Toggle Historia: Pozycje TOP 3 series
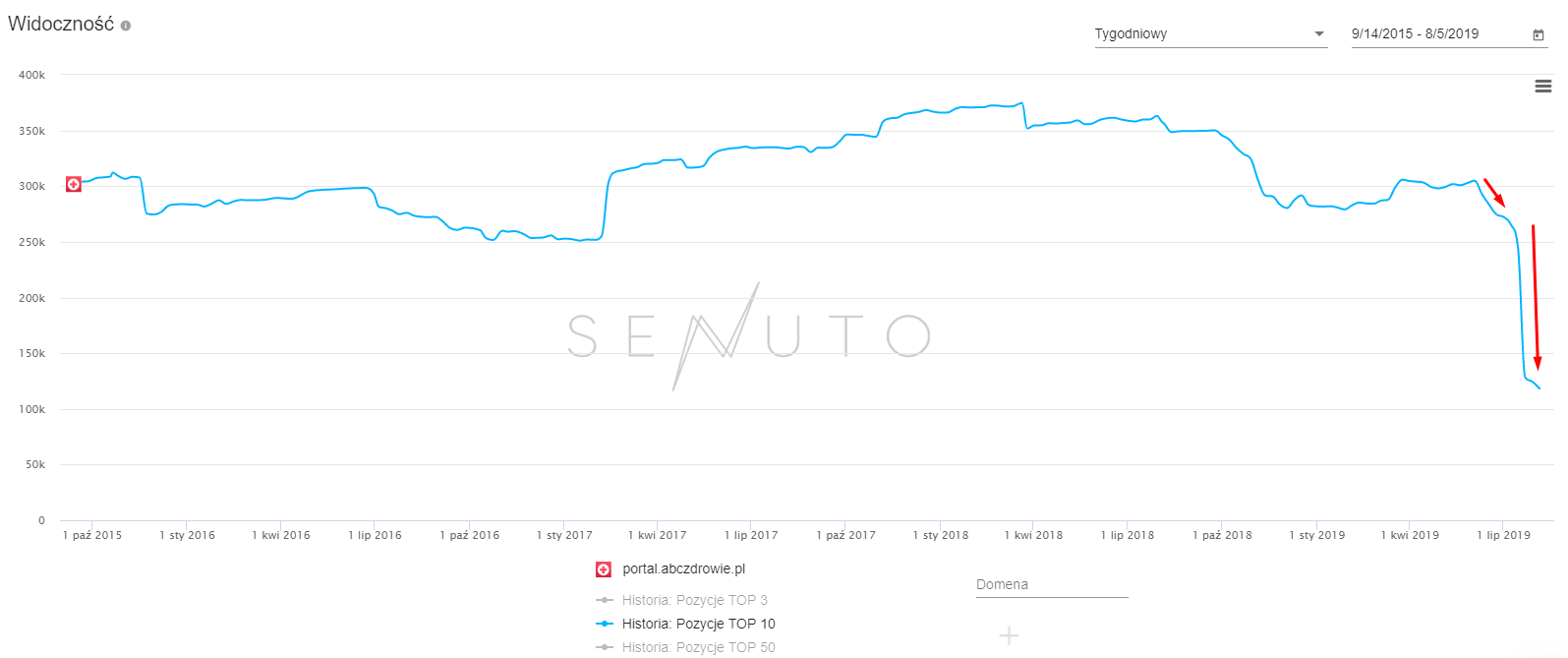The height and width of the screenshot is (658, 1568). tap(694, 600)
